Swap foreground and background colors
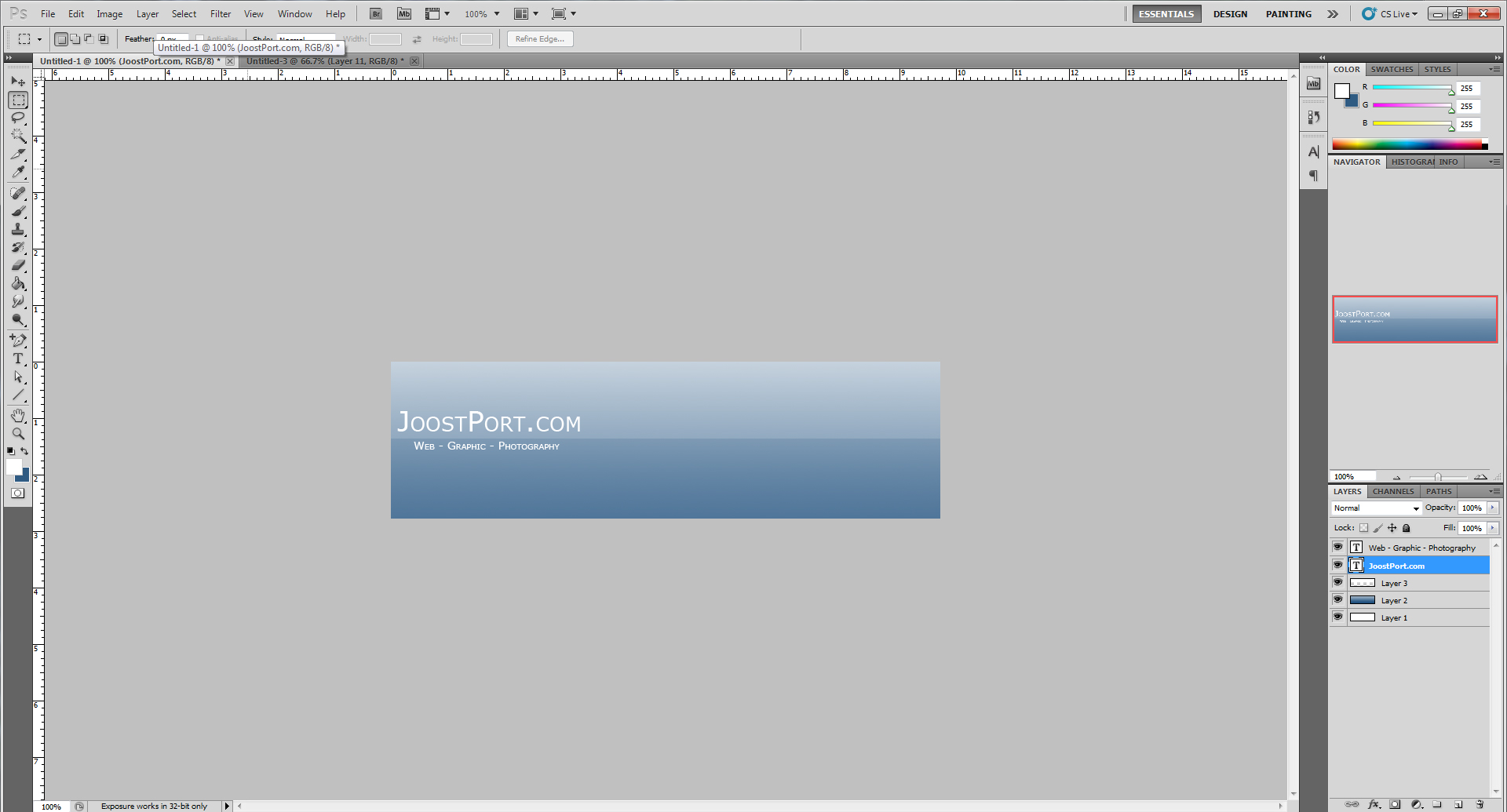Viewport: 1507px width, 812px height. coord(24,451)
